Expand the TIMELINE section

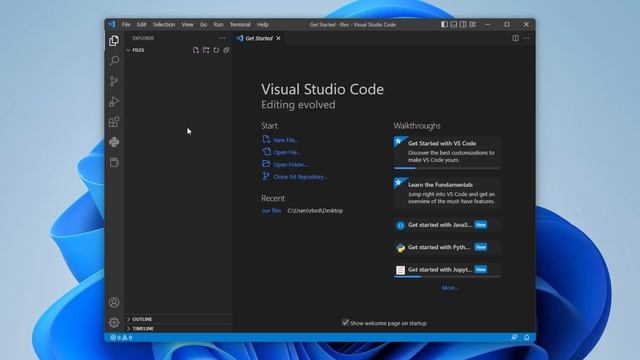pyautogui.click(x=178, y=328)
